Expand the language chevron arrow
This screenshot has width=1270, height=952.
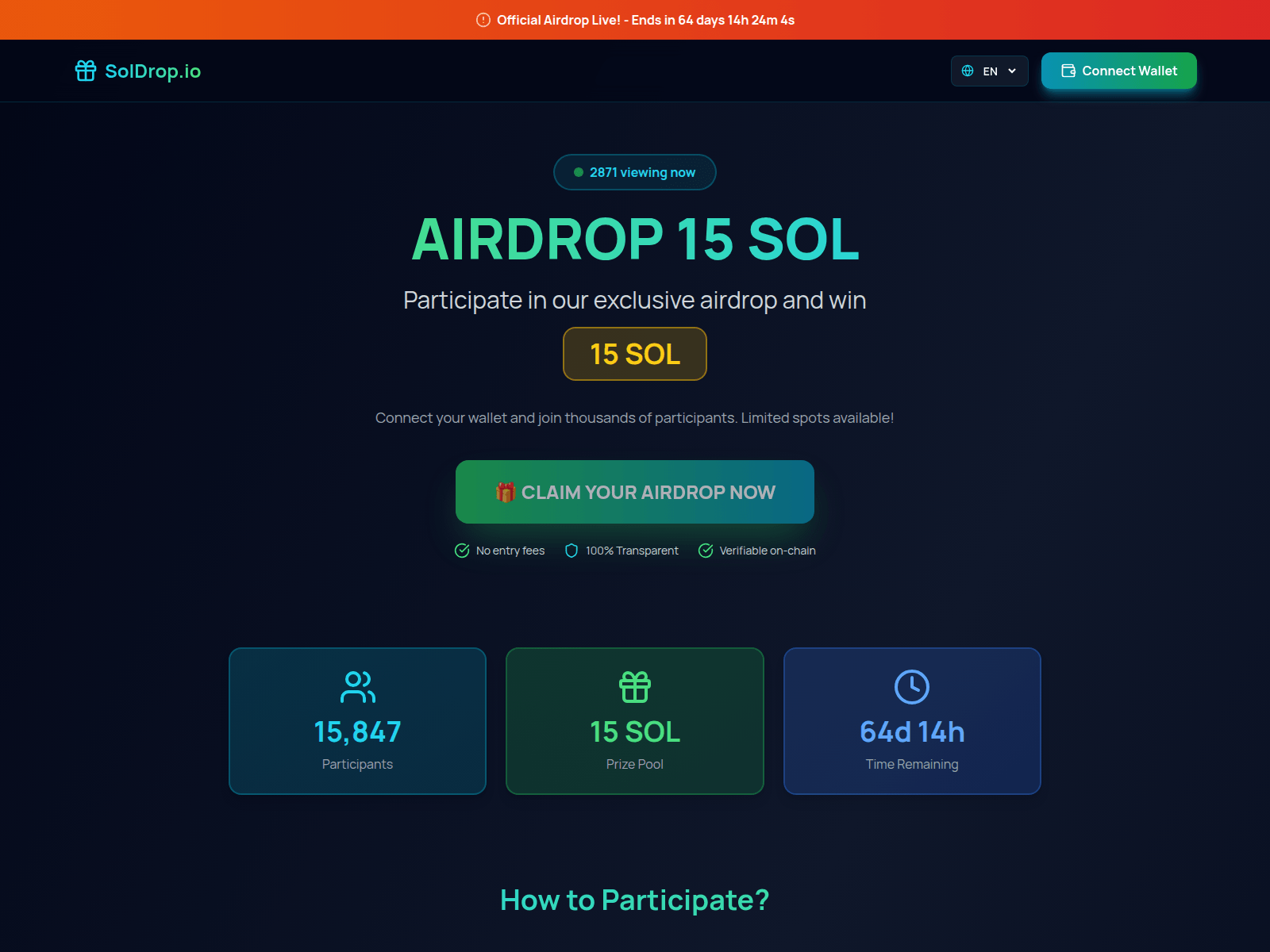tap(1011, 71)
